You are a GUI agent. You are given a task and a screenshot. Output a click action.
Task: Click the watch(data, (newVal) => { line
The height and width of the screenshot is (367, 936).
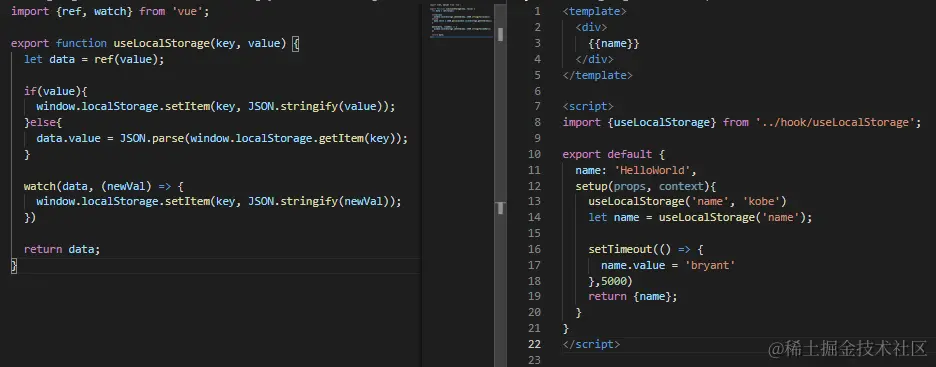tap(104, 186)
